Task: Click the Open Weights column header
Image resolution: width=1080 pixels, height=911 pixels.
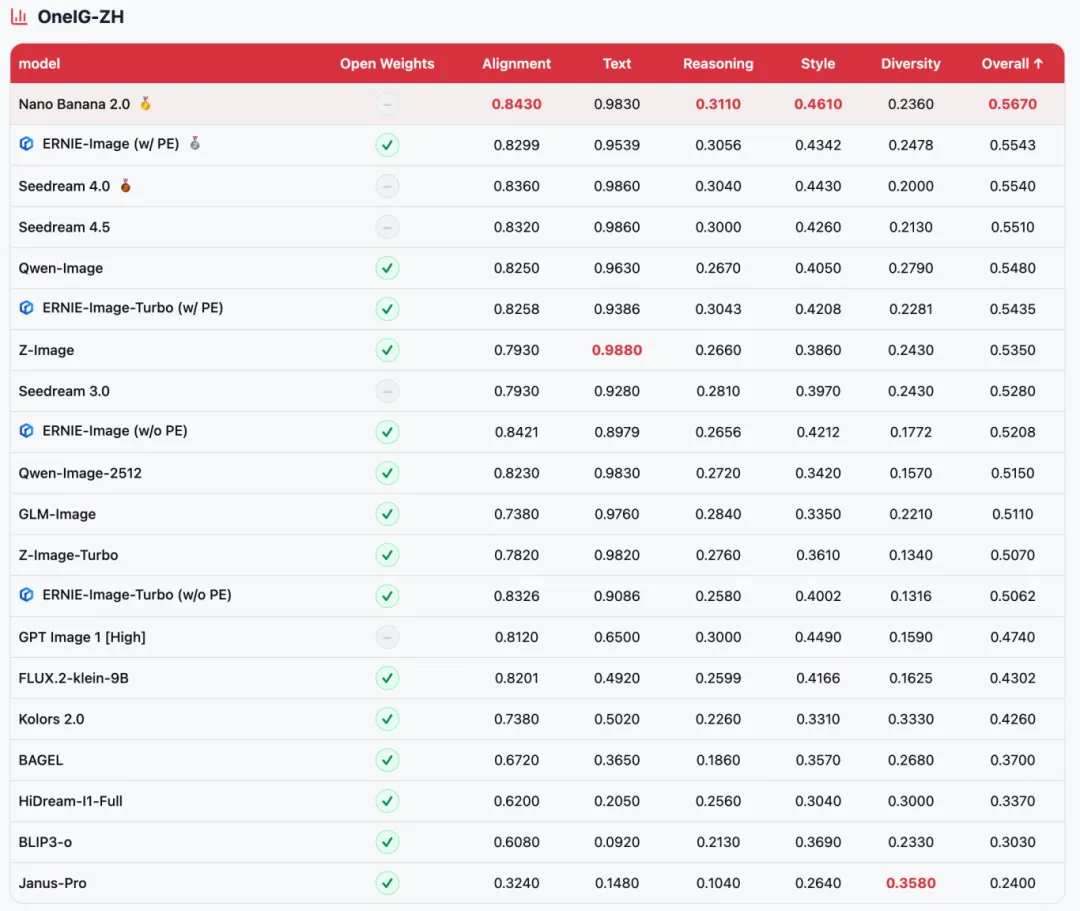Action: point(387,63)
